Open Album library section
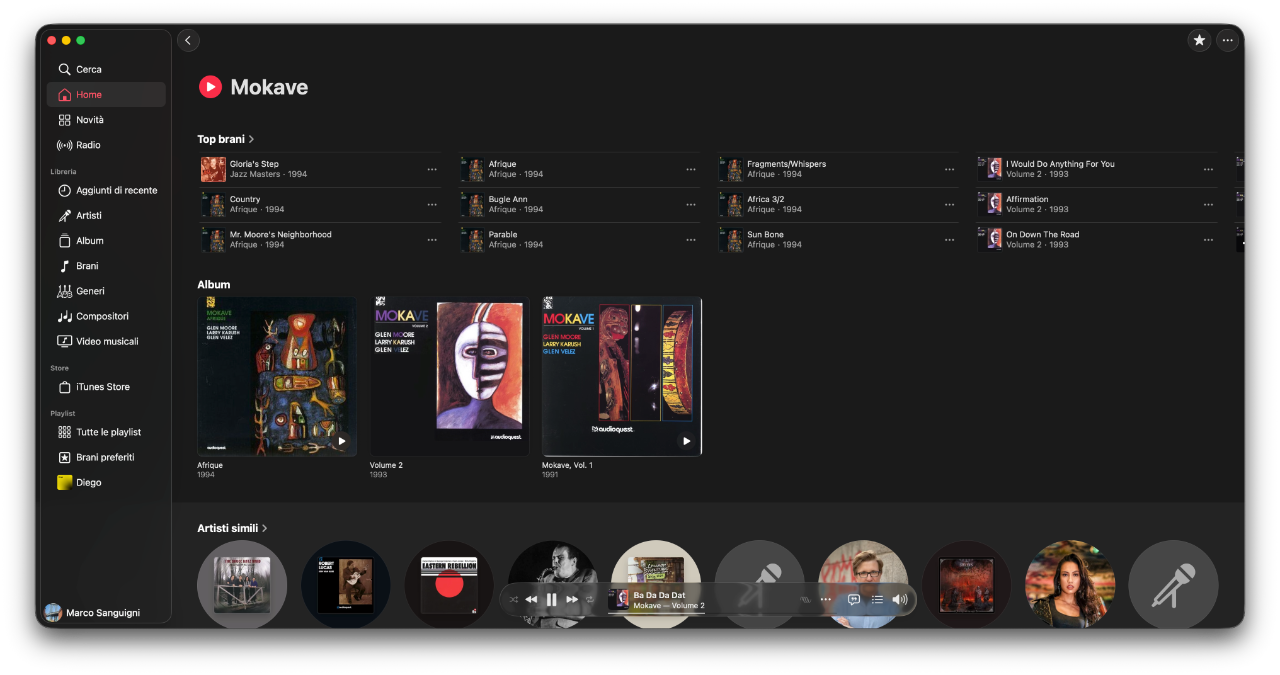The width and height of the screenshot is (1280, 675). (x=106, y=241)
